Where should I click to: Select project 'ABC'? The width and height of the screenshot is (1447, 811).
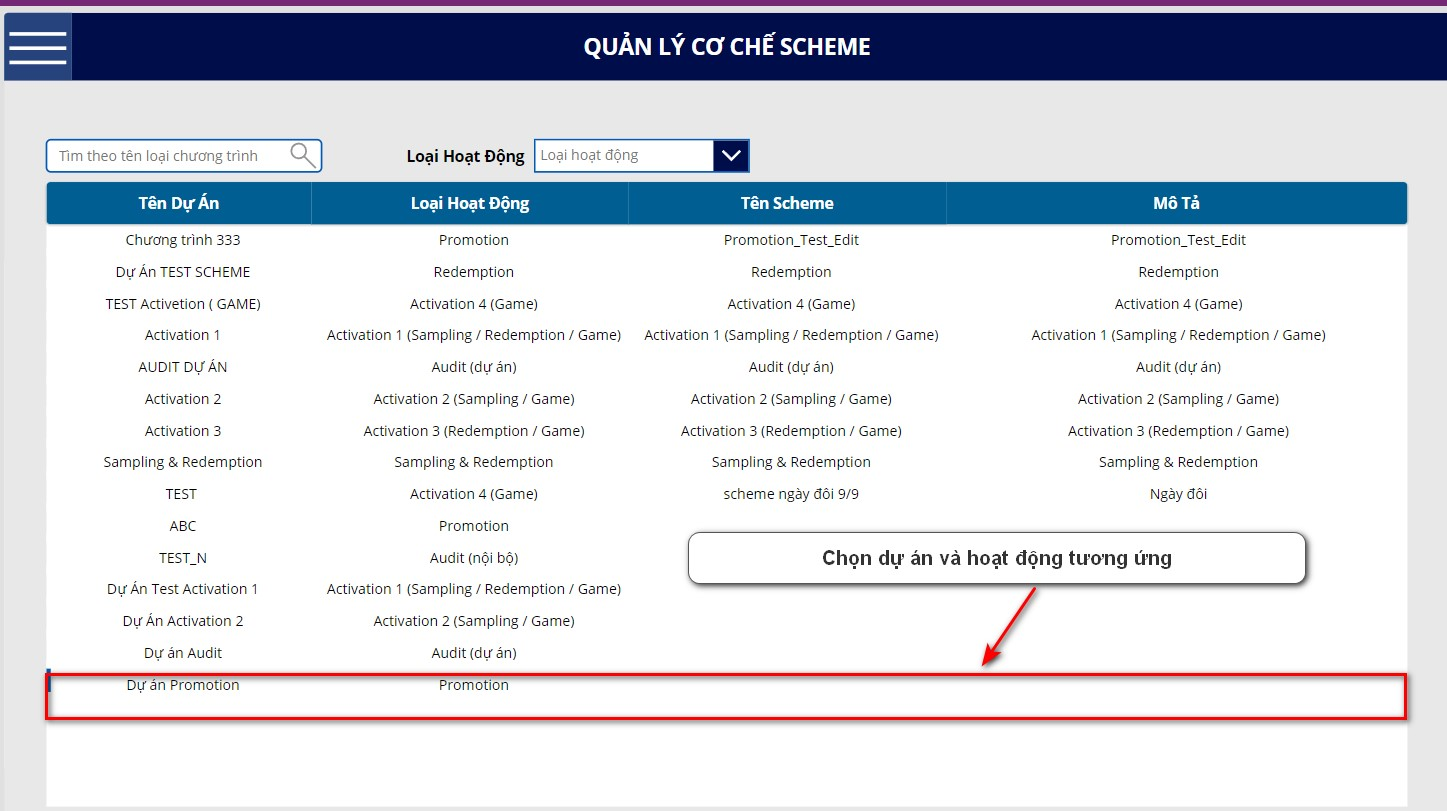[x=183, y=526]
